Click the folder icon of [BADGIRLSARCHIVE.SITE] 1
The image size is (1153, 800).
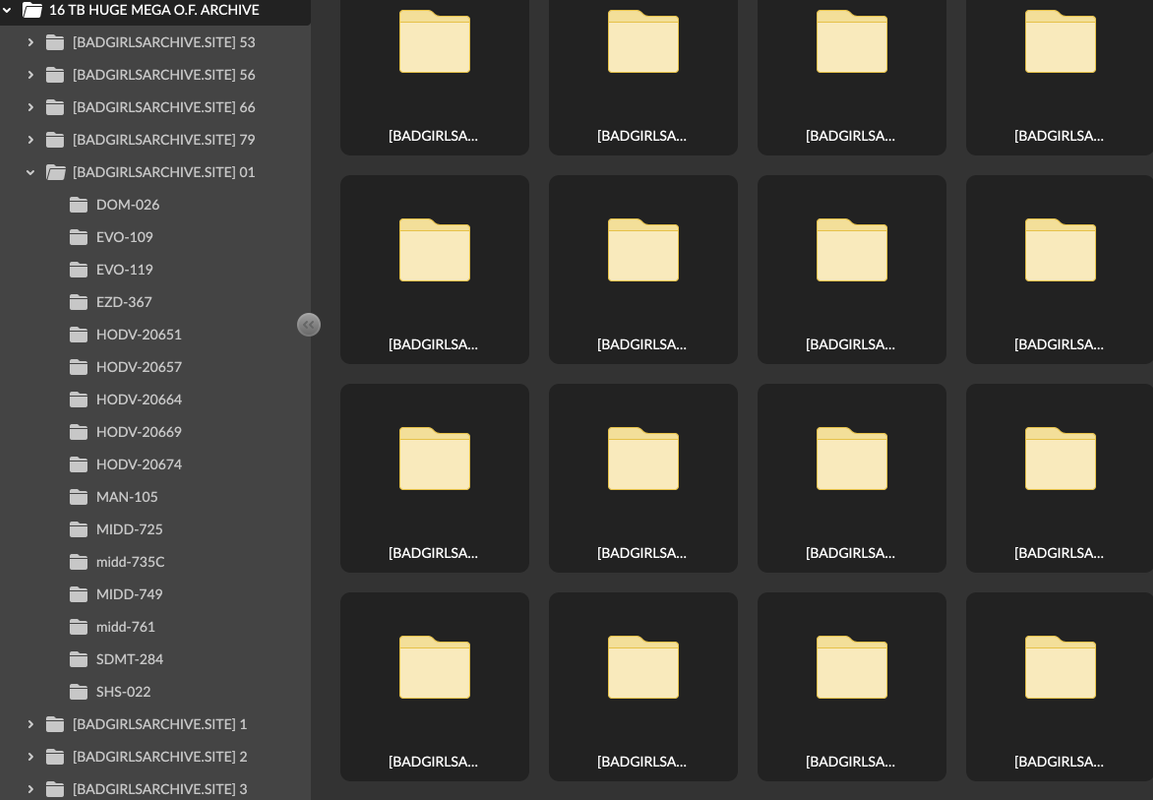tap(55, 724)
